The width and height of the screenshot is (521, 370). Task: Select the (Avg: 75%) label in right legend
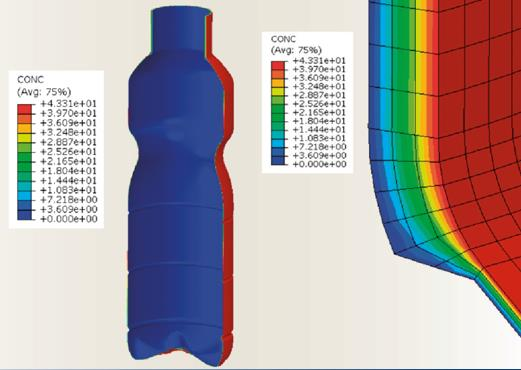click(x=296, y=50)
